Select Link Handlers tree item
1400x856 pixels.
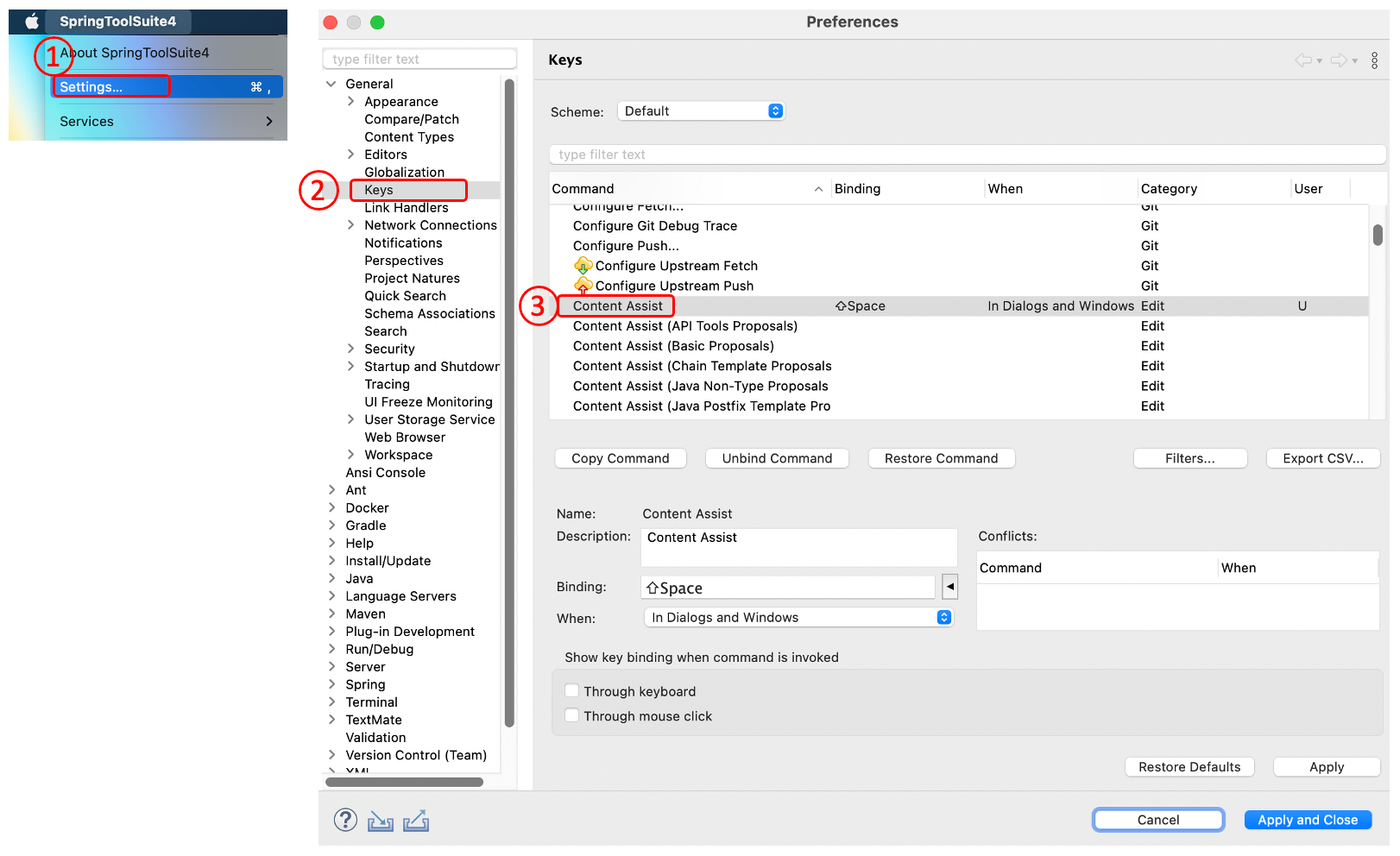pyautogui.click(x=407, y=208)
